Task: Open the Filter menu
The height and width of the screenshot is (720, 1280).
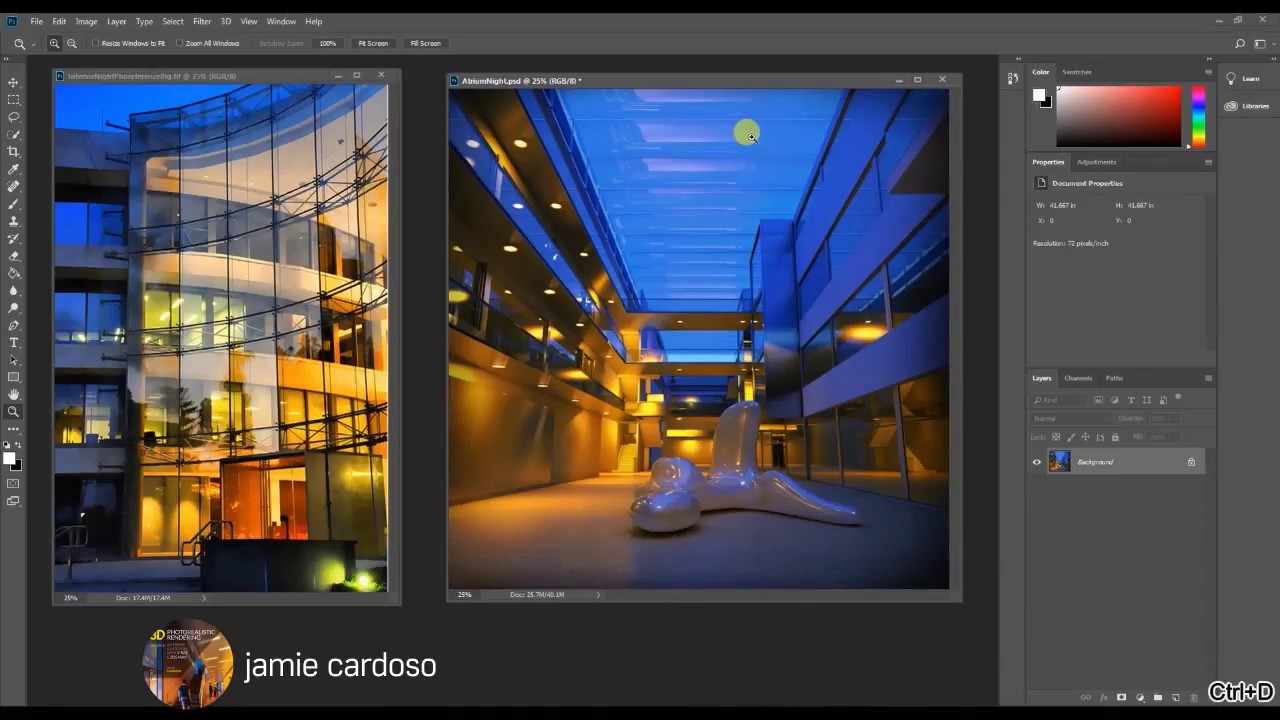Action: (202, 21)
